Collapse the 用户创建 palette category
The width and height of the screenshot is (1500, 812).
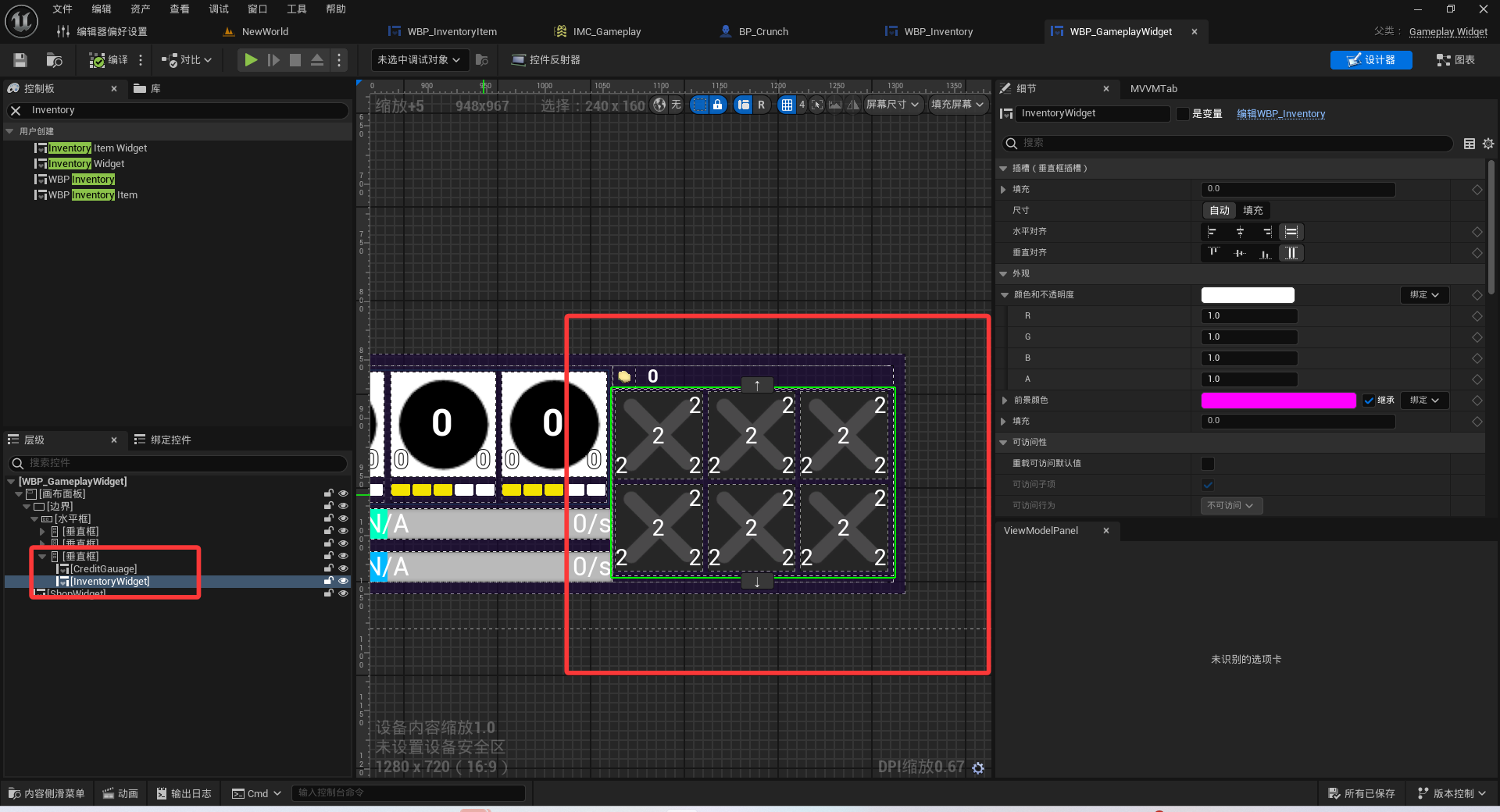click(x=10, y=132)
